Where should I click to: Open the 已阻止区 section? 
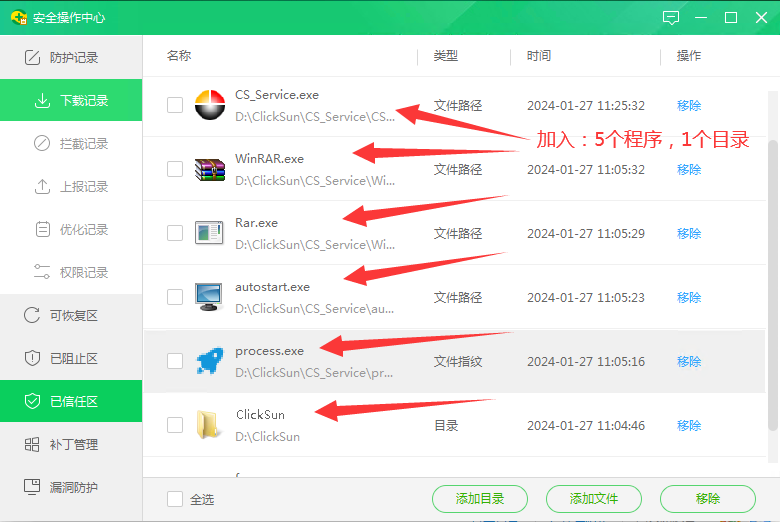point(71,358)
